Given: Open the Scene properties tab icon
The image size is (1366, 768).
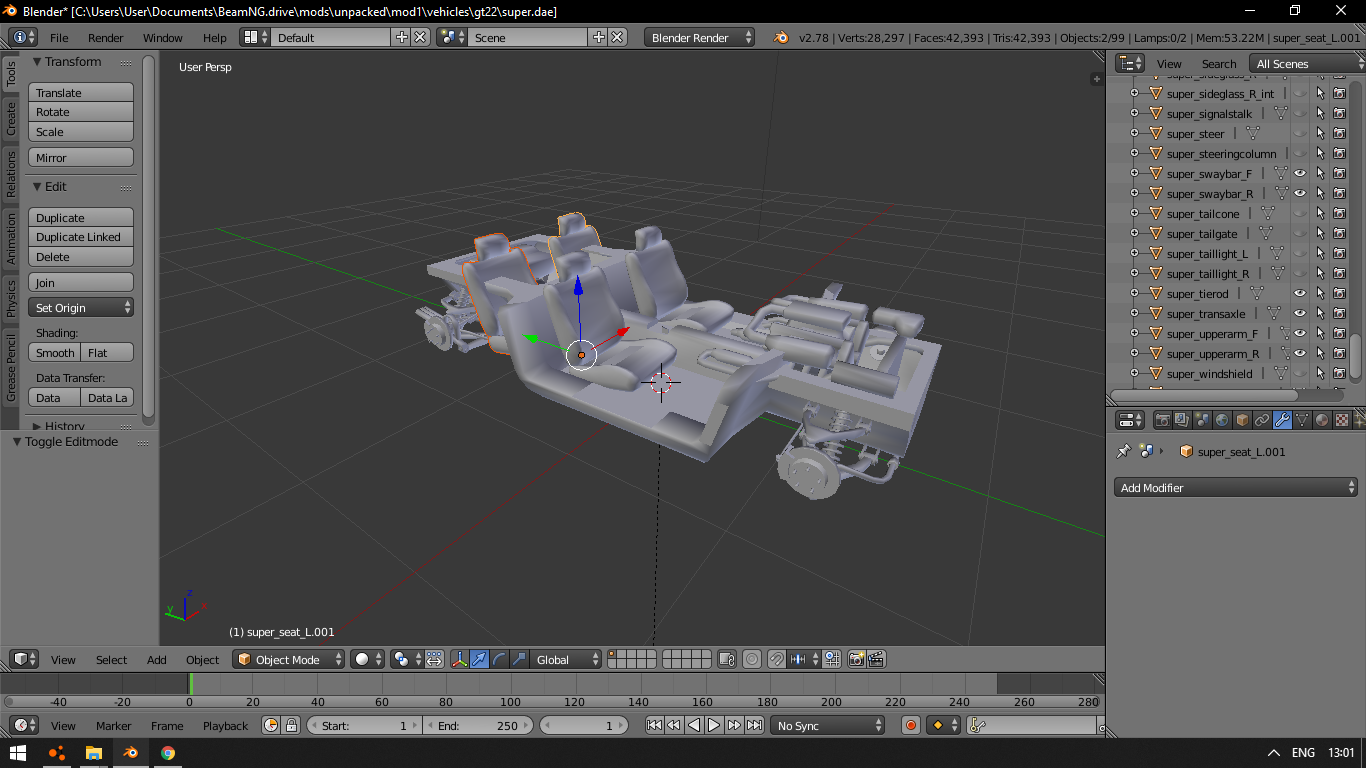Looking at the screenshot, I should click(x=1202, y=420).
